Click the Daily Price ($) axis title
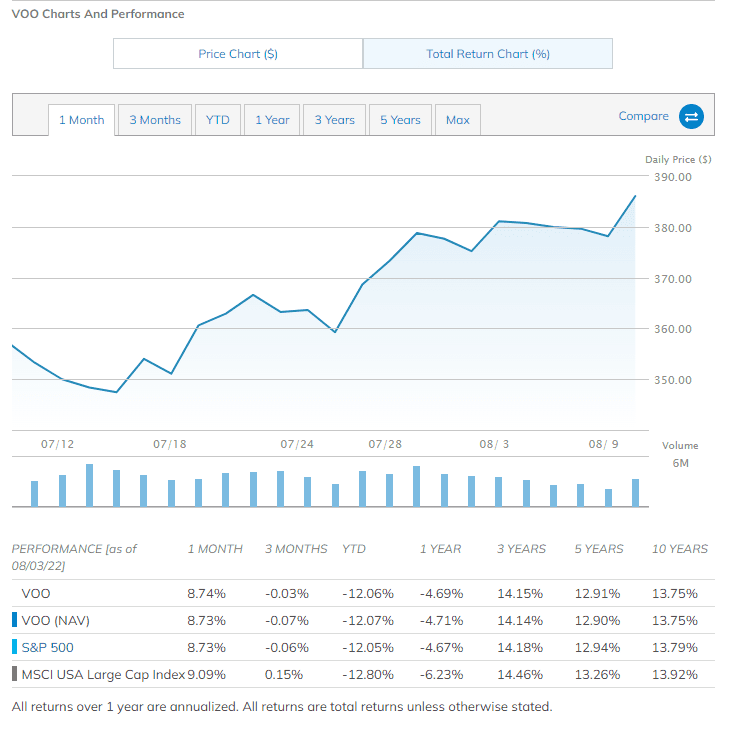 click(x=678, y=160)
